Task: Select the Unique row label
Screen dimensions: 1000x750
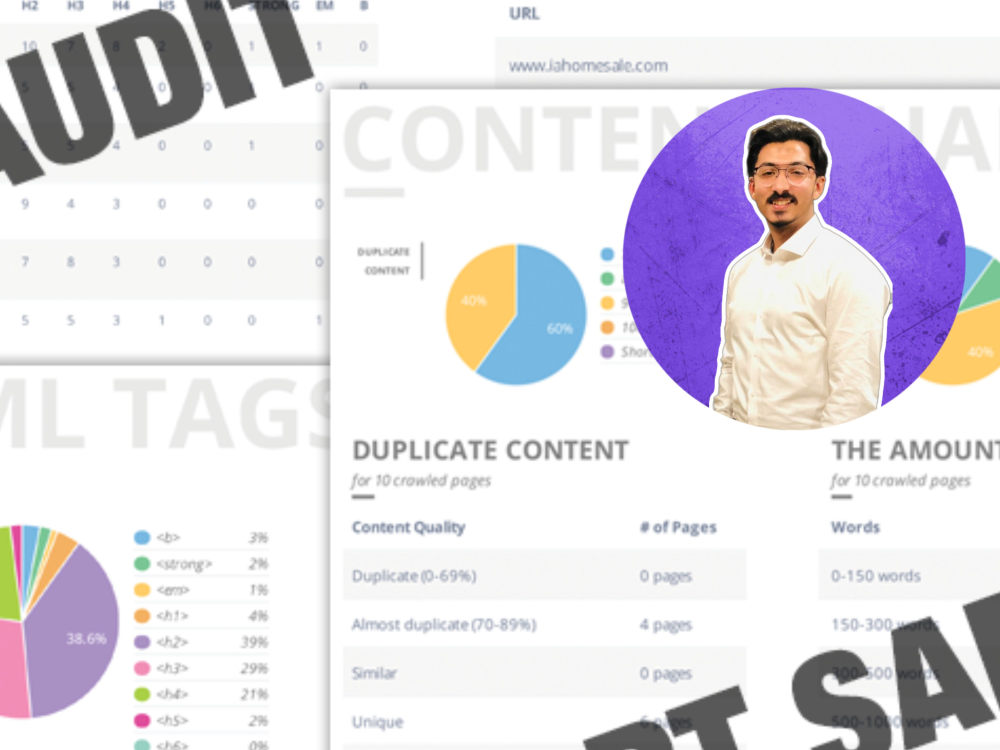Action: click(x=378, y=722)
